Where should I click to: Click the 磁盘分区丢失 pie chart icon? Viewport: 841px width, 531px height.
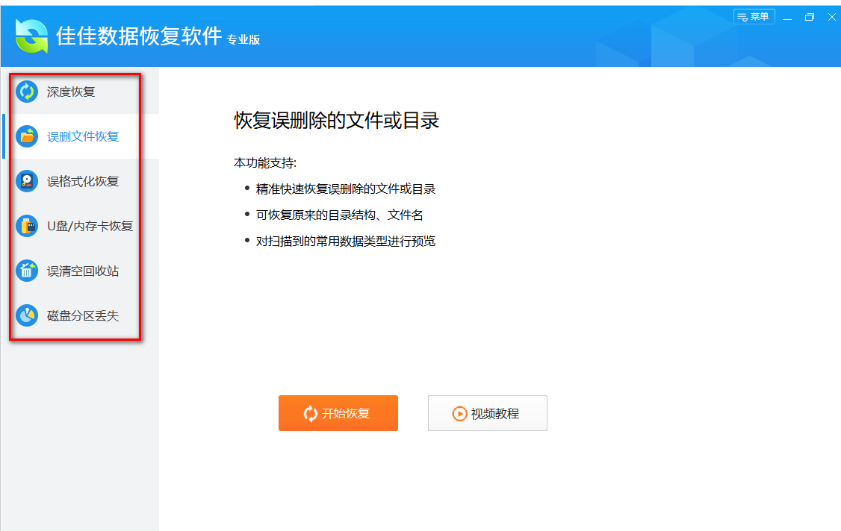pyautogui.click(x=27, y=315)
